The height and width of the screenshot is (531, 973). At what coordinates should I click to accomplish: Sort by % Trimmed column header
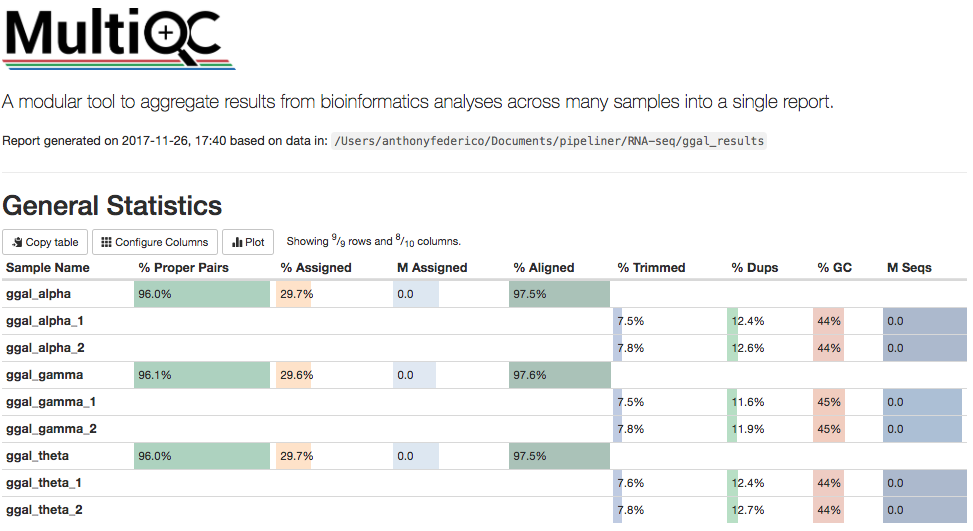pos(651,268)
